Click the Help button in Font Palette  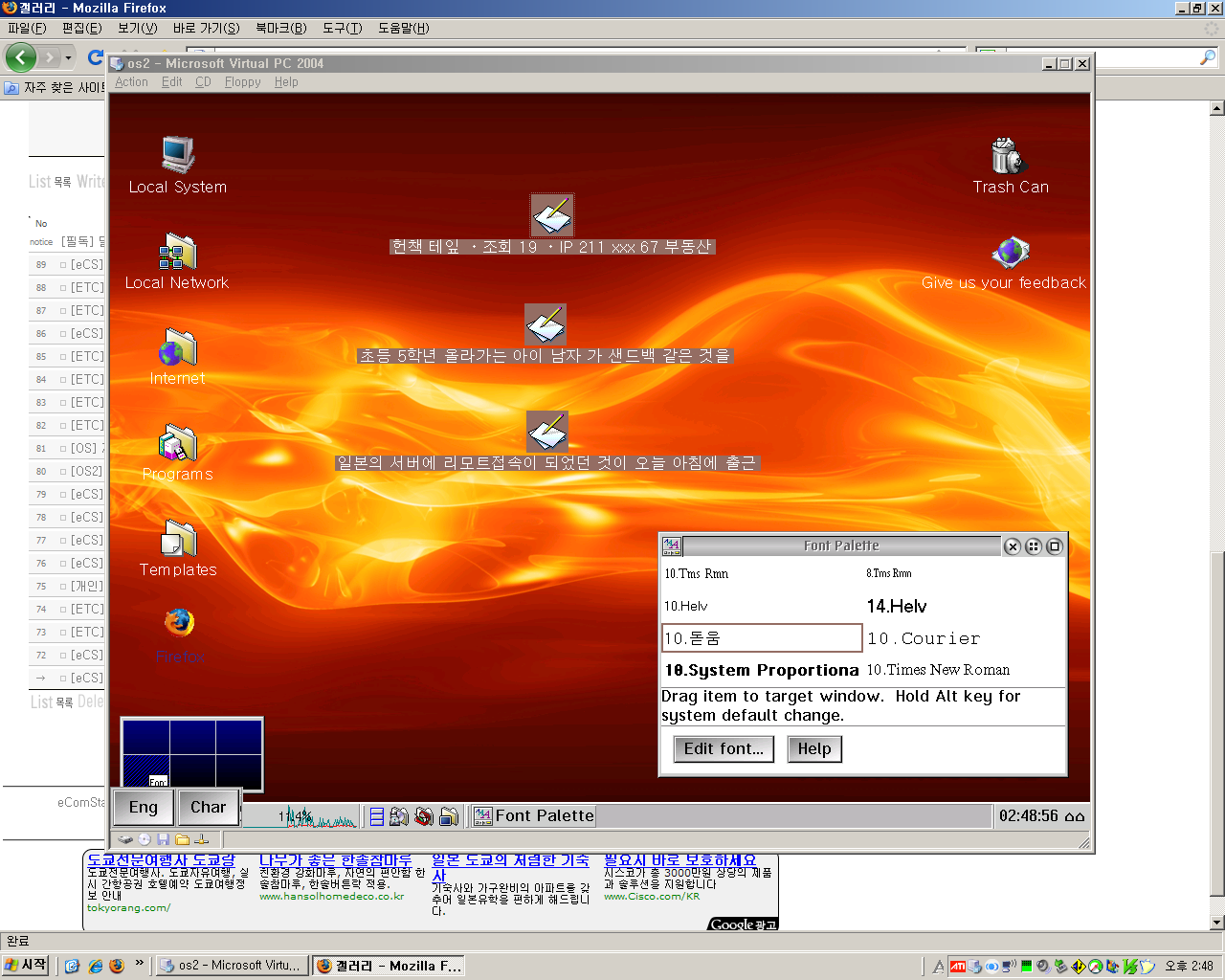pyautogui.click(x=814, y=749)
